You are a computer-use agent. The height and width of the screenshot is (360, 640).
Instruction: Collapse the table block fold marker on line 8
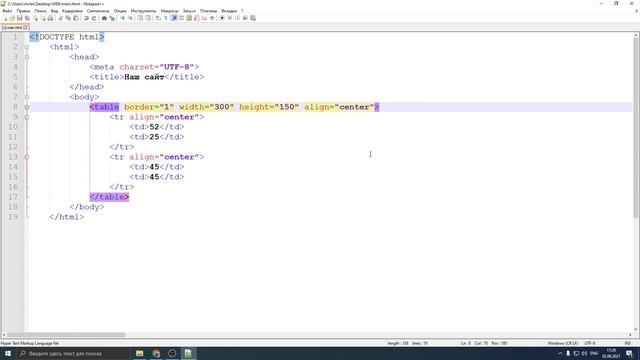[x=27, y=107]
